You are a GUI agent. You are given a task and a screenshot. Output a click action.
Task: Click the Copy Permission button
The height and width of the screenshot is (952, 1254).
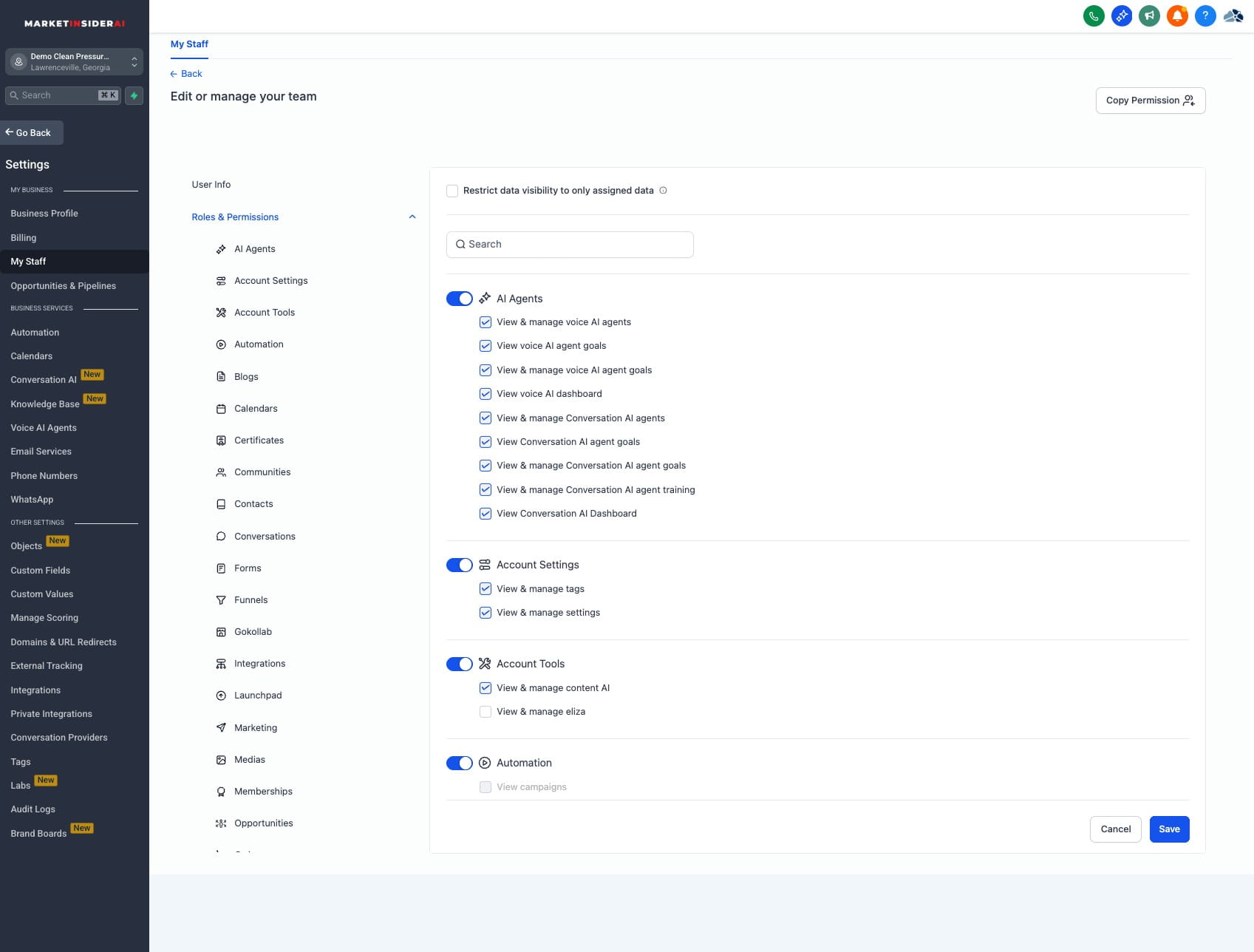[x=1150, y=101]
